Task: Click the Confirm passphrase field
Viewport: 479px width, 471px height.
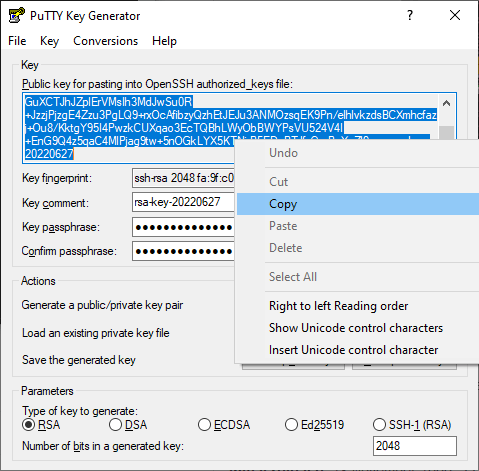Action: pyautogui.click(x=183, y=251)
